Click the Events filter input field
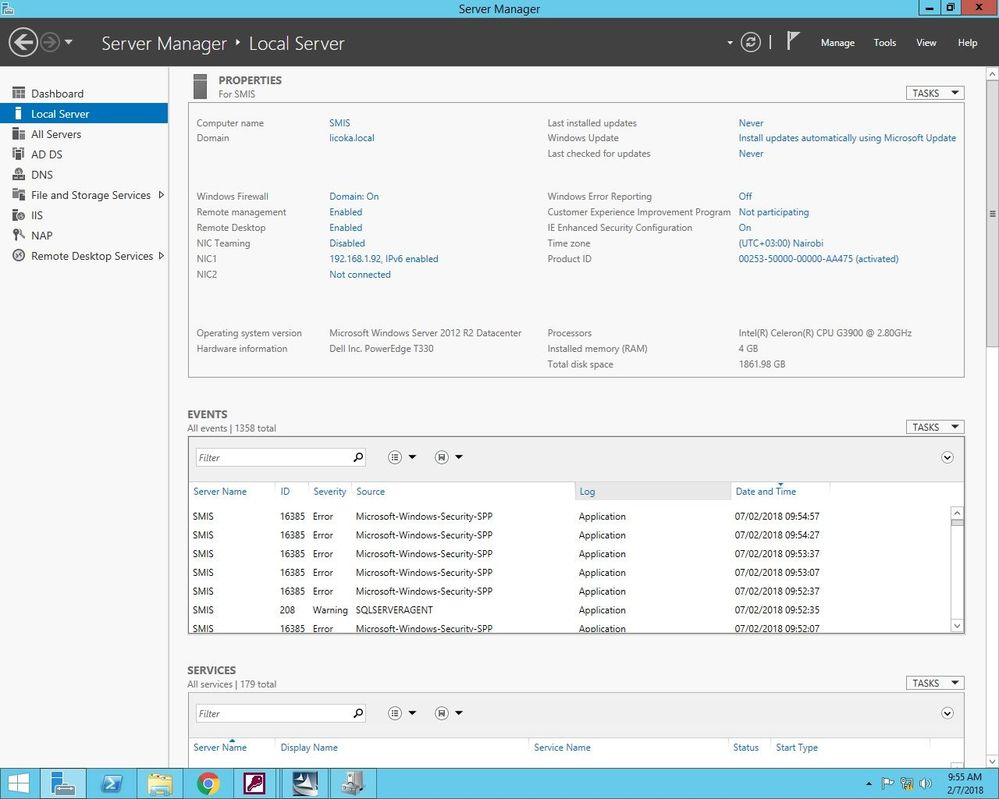The width and height of the screenshot is (999, 799). tap(273, 457)
